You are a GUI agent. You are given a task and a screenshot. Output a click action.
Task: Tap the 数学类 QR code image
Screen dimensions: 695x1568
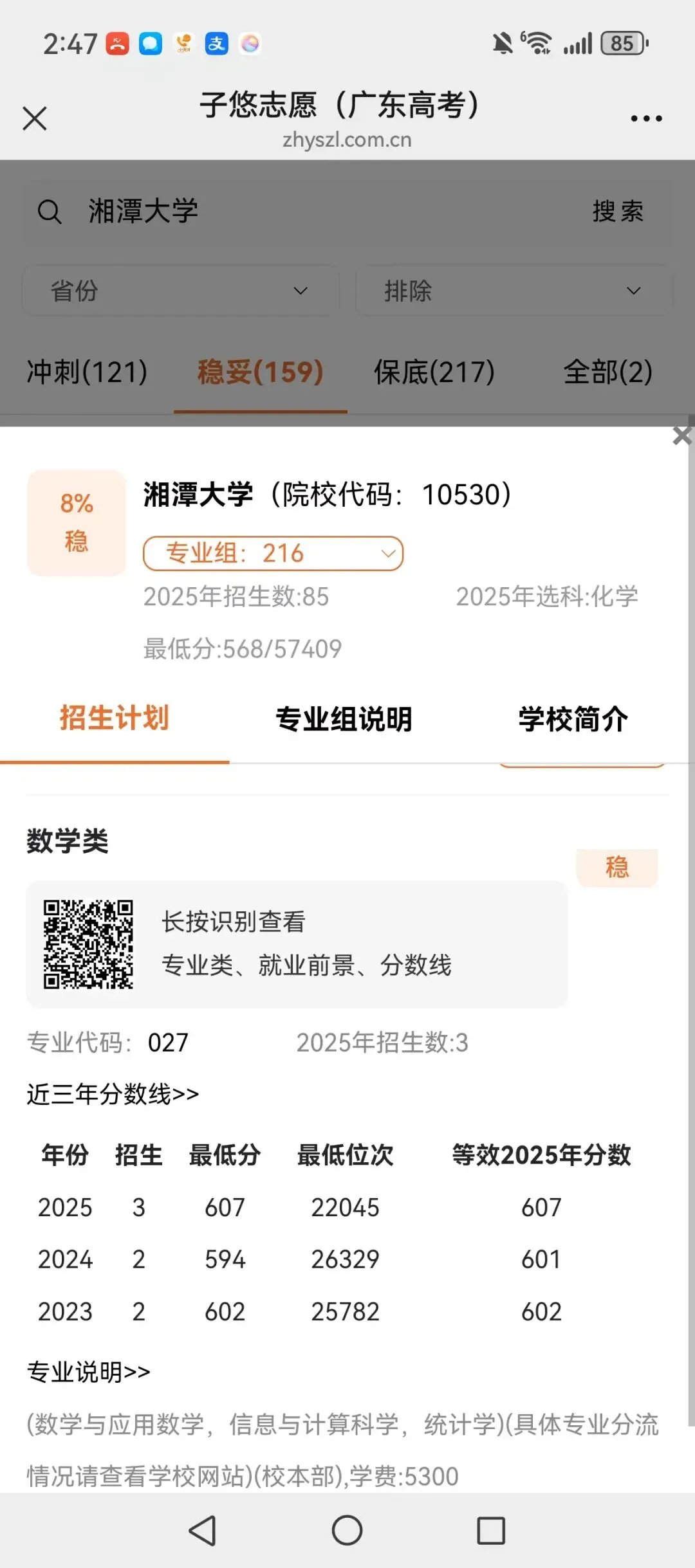tap(88, 944)
